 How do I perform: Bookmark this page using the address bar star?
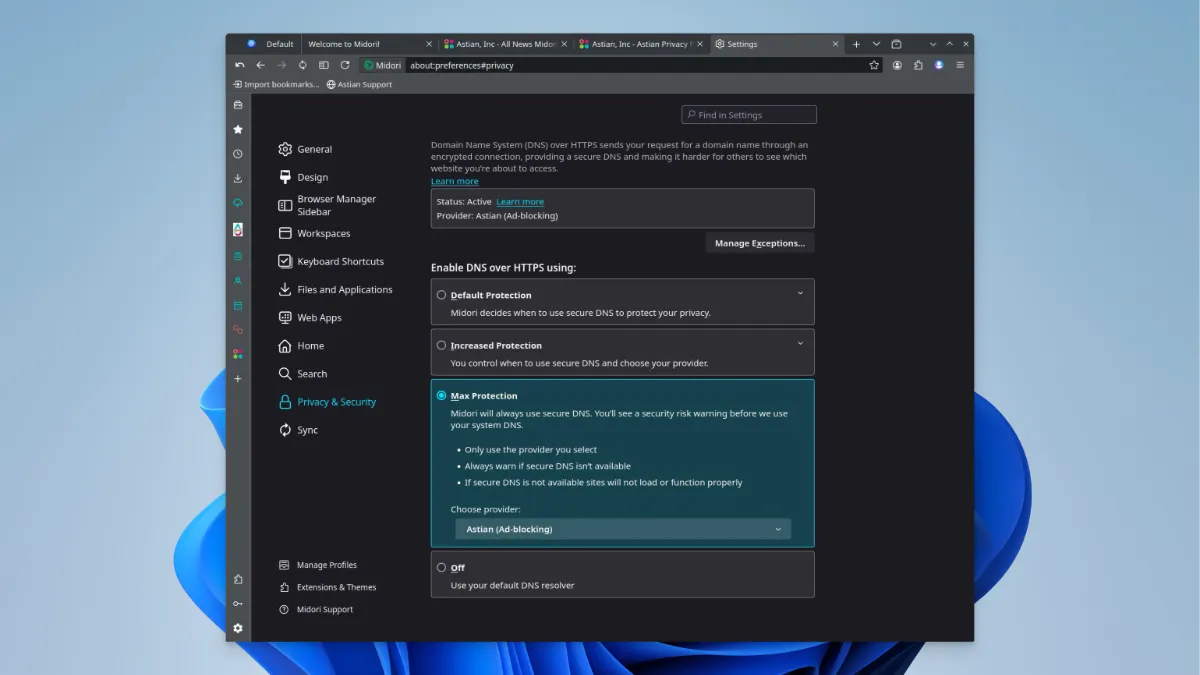click(x=874, y=65)
